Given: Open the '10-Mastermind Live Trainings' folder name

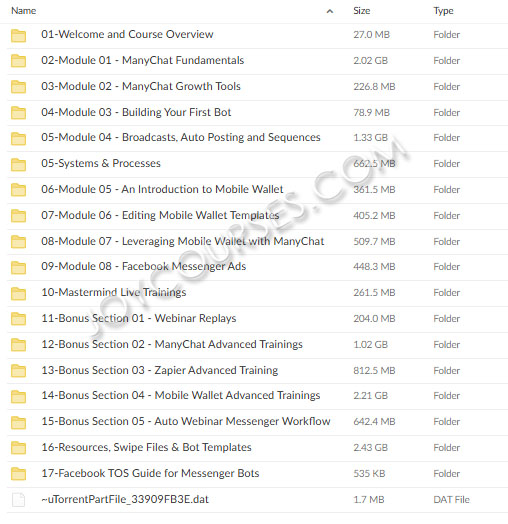Looking at the screenshot, I should [x=114, y=292].
